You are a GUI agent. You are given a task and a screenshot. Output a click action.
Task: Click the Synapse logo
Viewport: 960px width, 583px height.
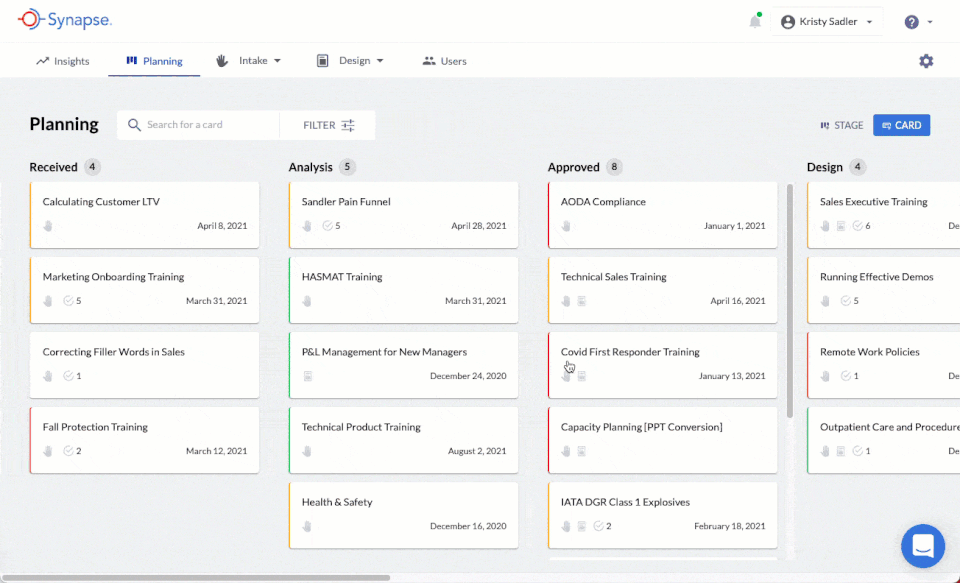pos(65,20)
